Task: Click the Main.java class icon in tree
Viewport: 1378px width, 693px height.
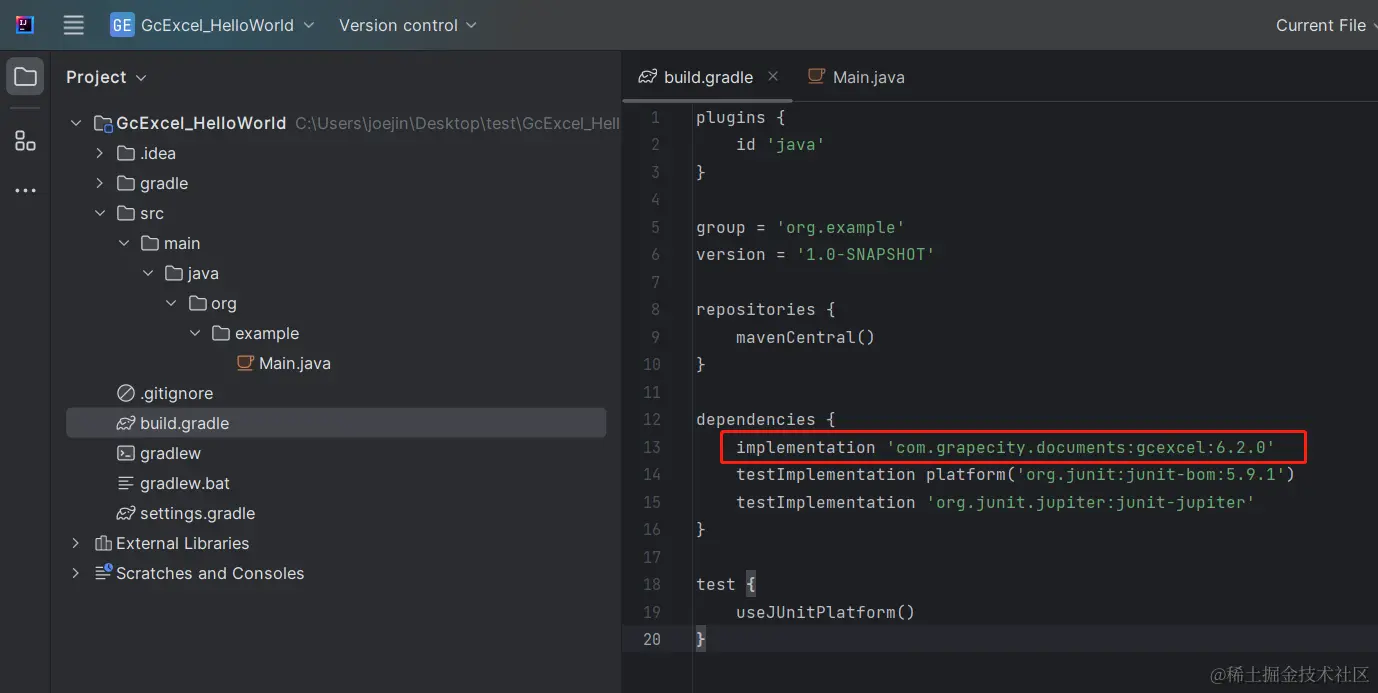Action: pyautogui.click(x=245, y=363)
